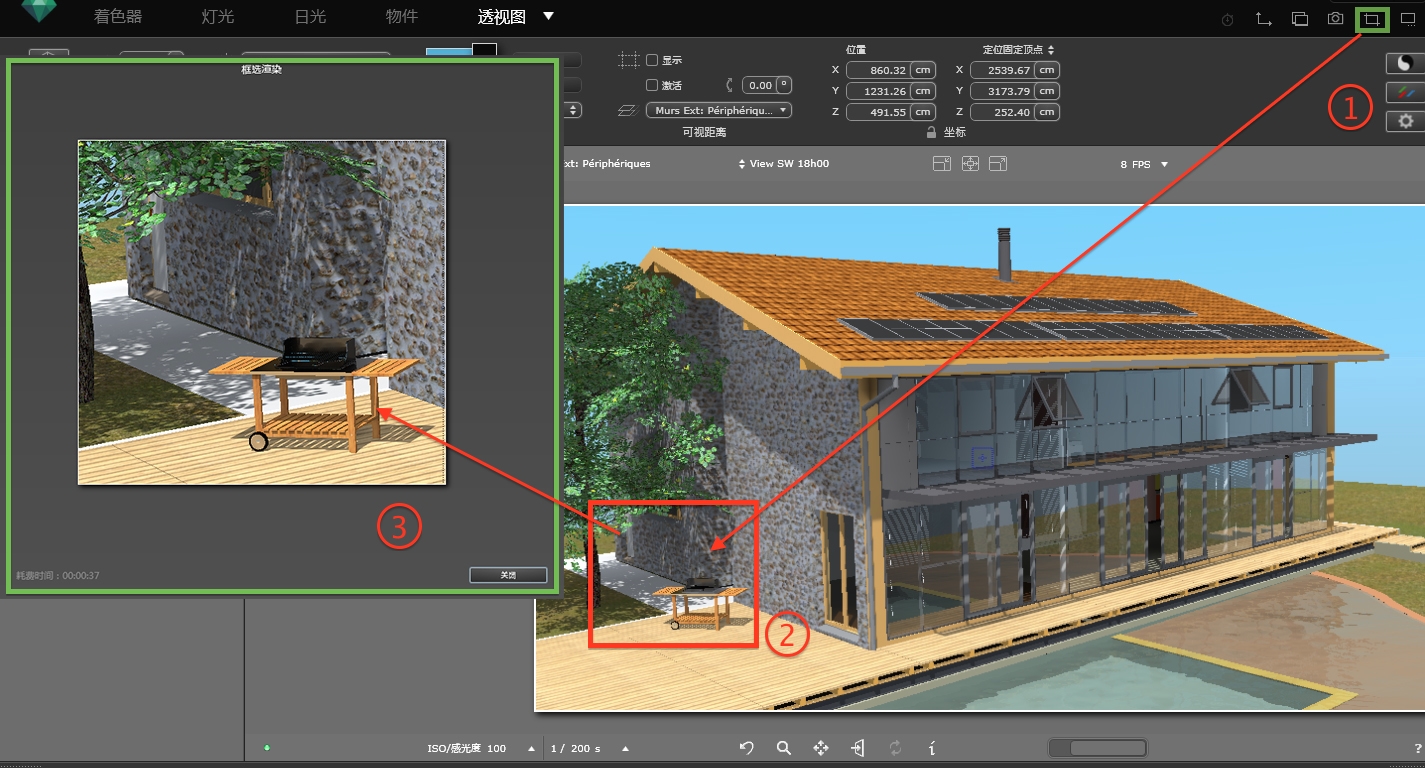Screen dimensions: 1425x768
Task: Click the camera render icon
Action: click(x=1335, y=18)
